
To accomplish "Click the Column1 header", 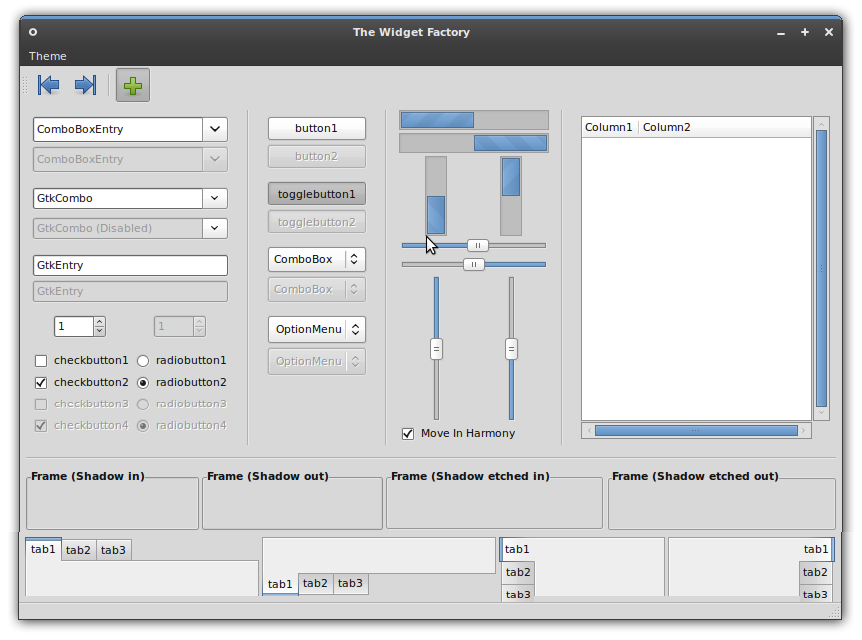I will point(609,127).
